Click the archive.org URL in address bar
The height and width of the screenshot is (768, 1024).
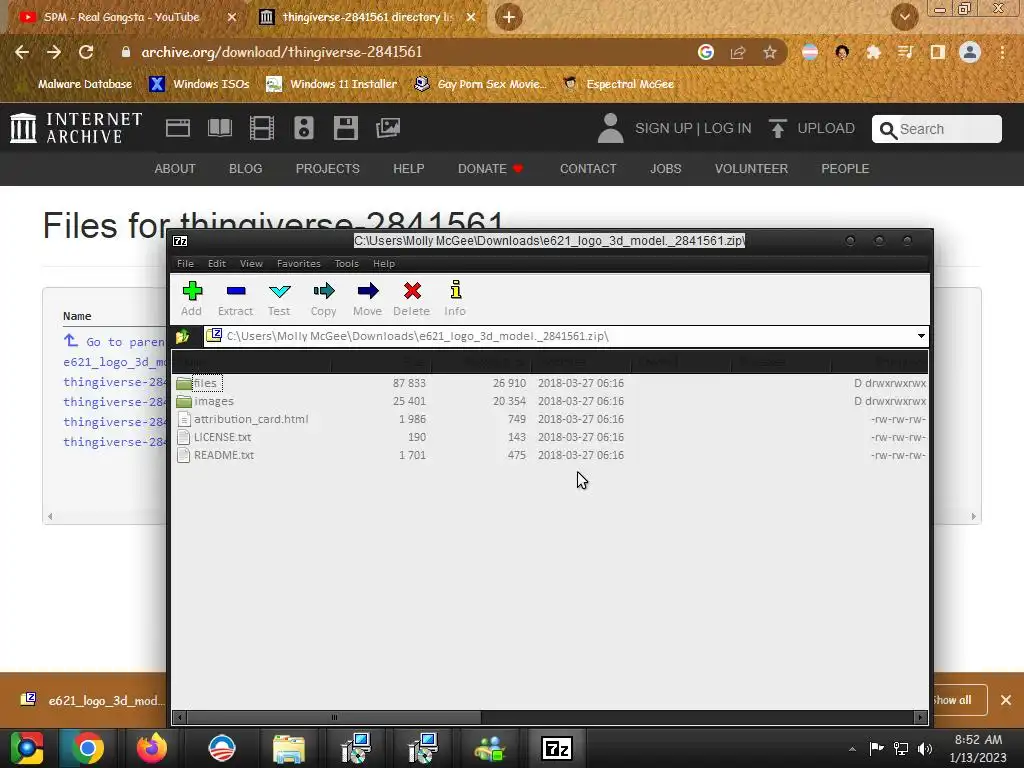point(281,52)
